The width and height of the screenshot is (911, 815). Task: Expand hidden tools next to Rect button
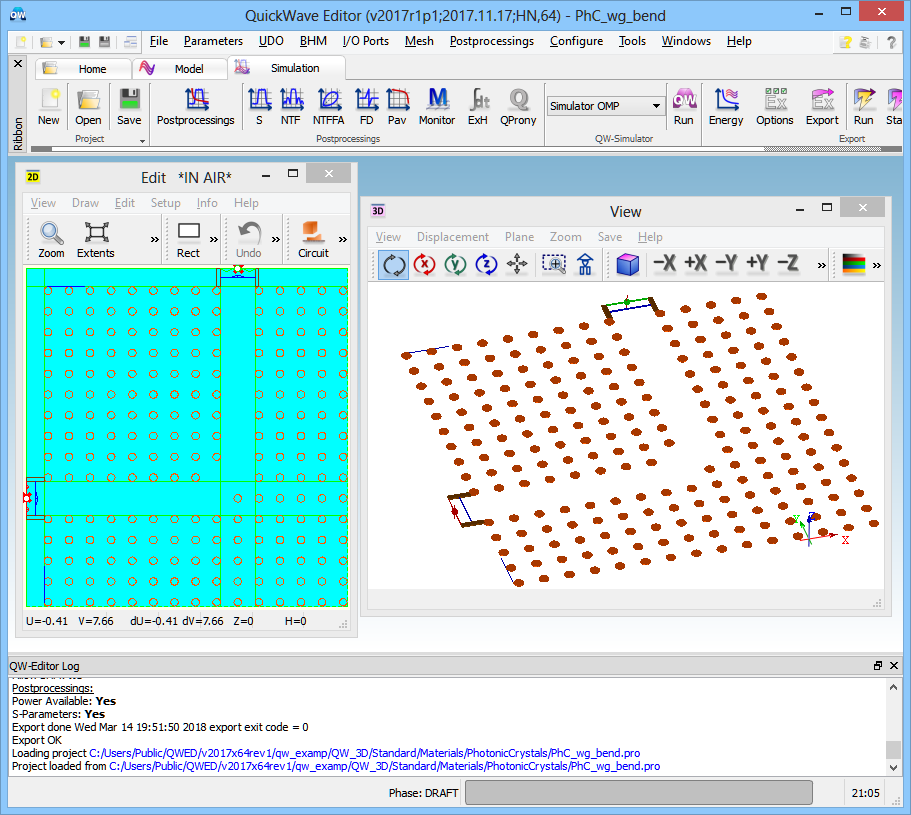pos(213,240)
